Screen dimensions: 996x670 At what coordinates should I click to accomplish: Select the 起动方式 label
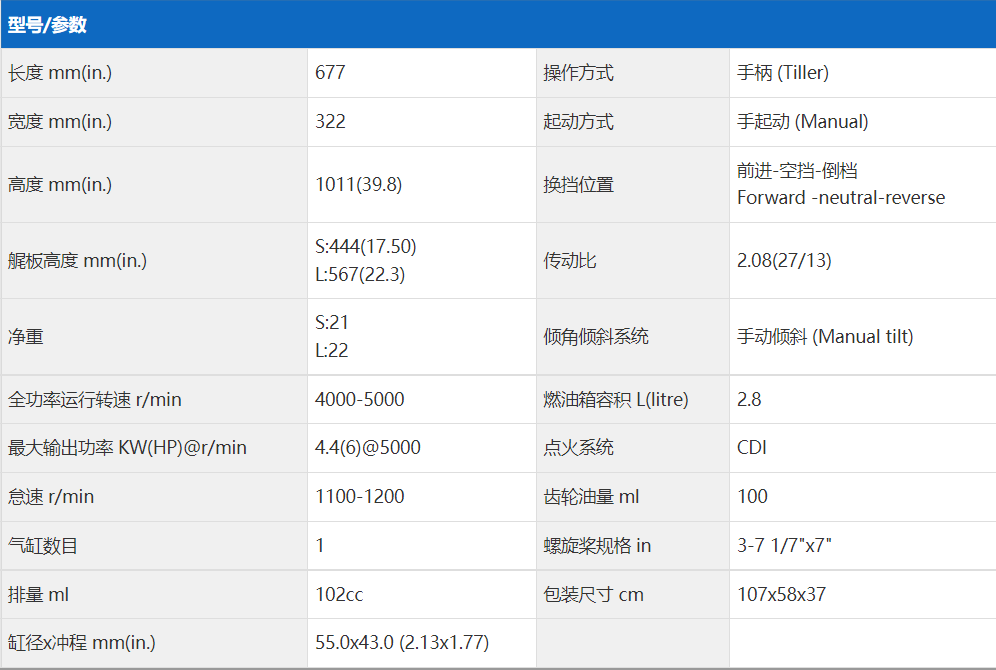click(x=579, y=121)
